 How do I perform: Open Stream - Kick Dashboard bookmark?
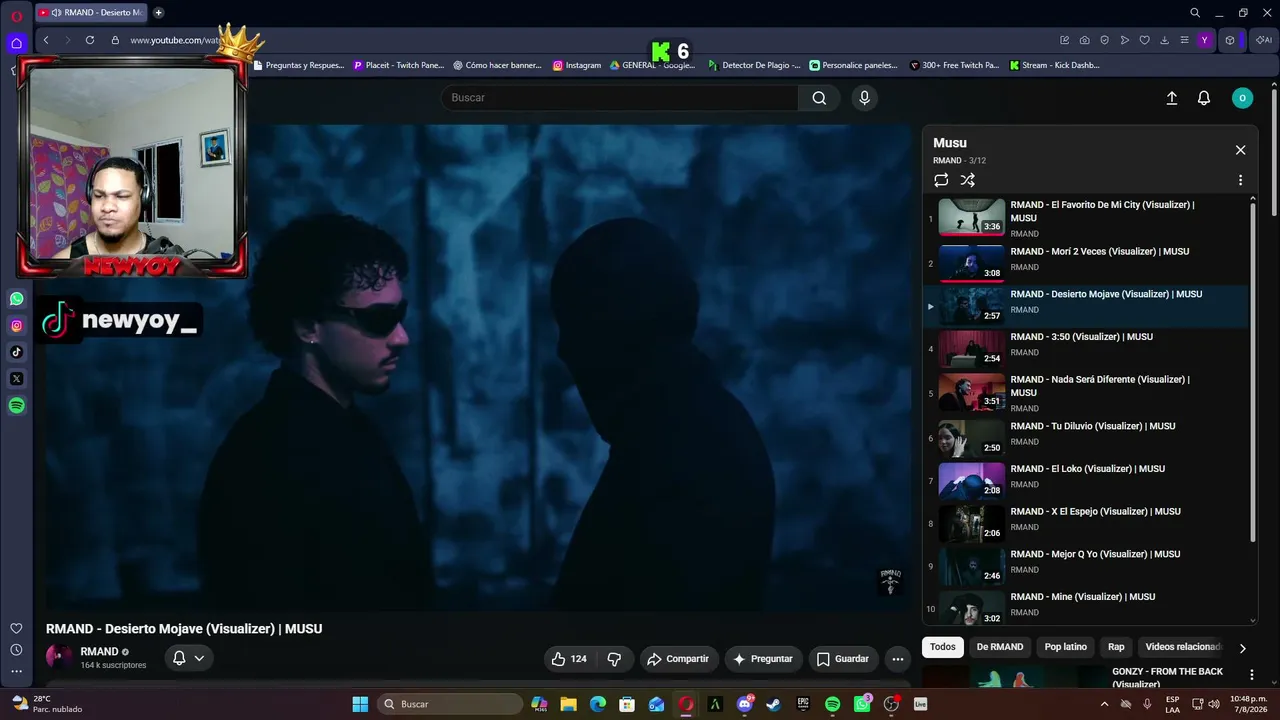[1055, 65]
